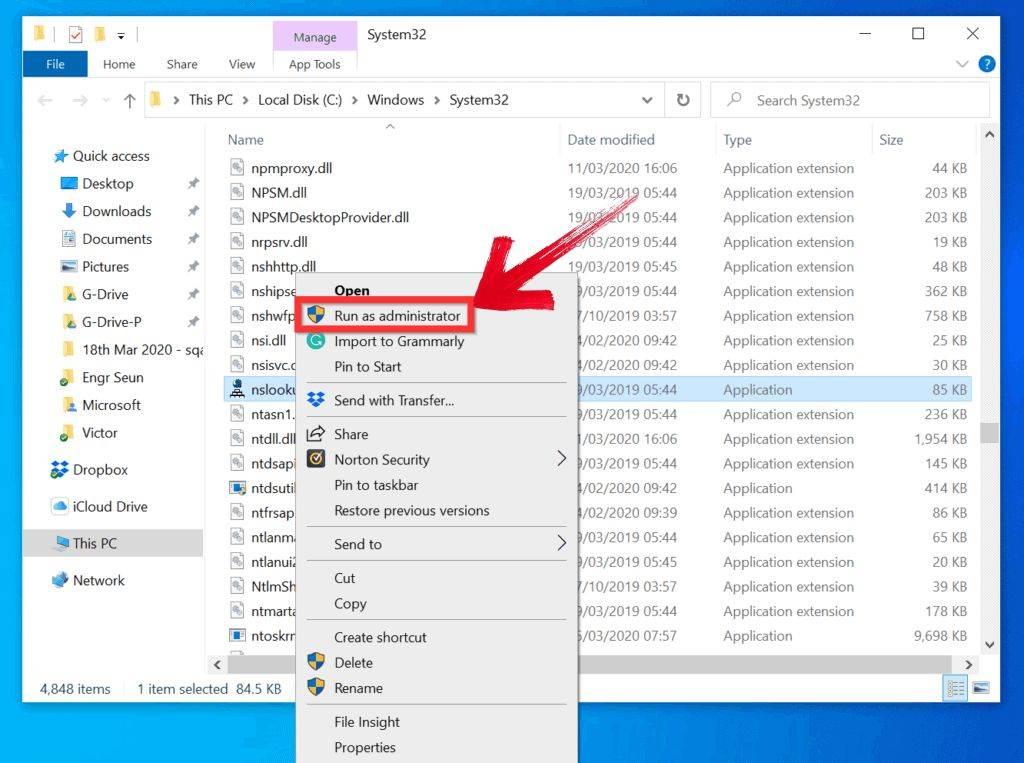Expand the Norton Security submenu

click(x=561, y=459)
